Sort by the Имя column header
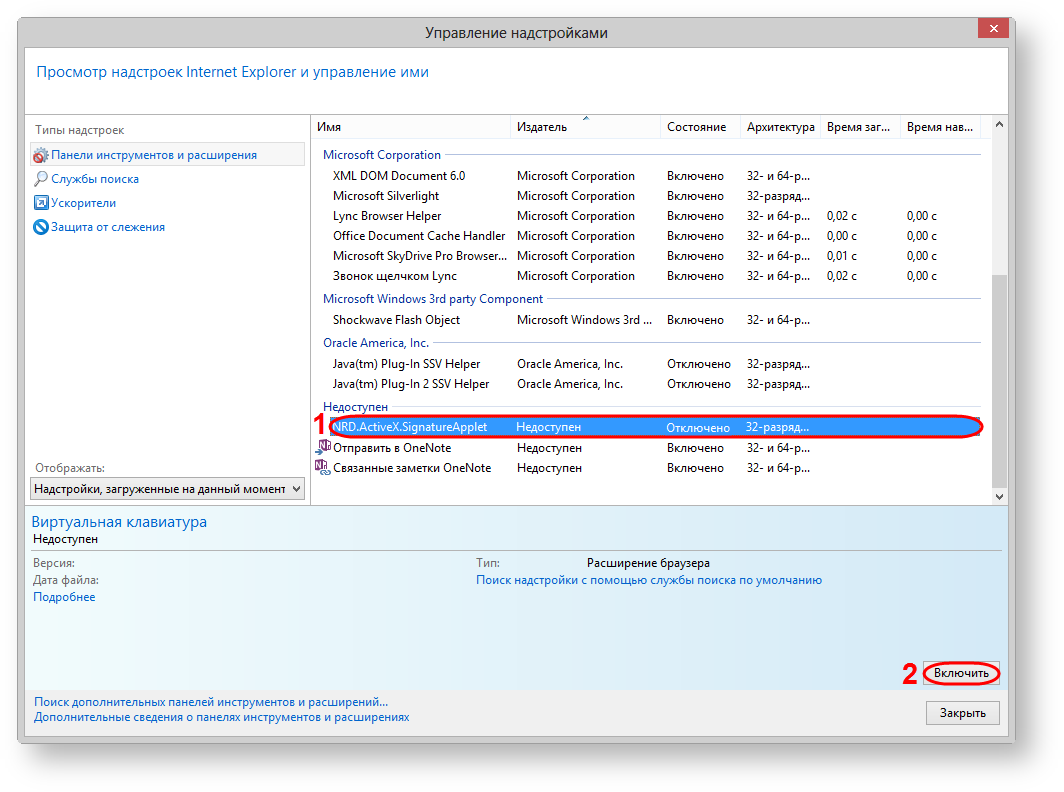The image size is (1064, 792). click(x=411, y=127)
